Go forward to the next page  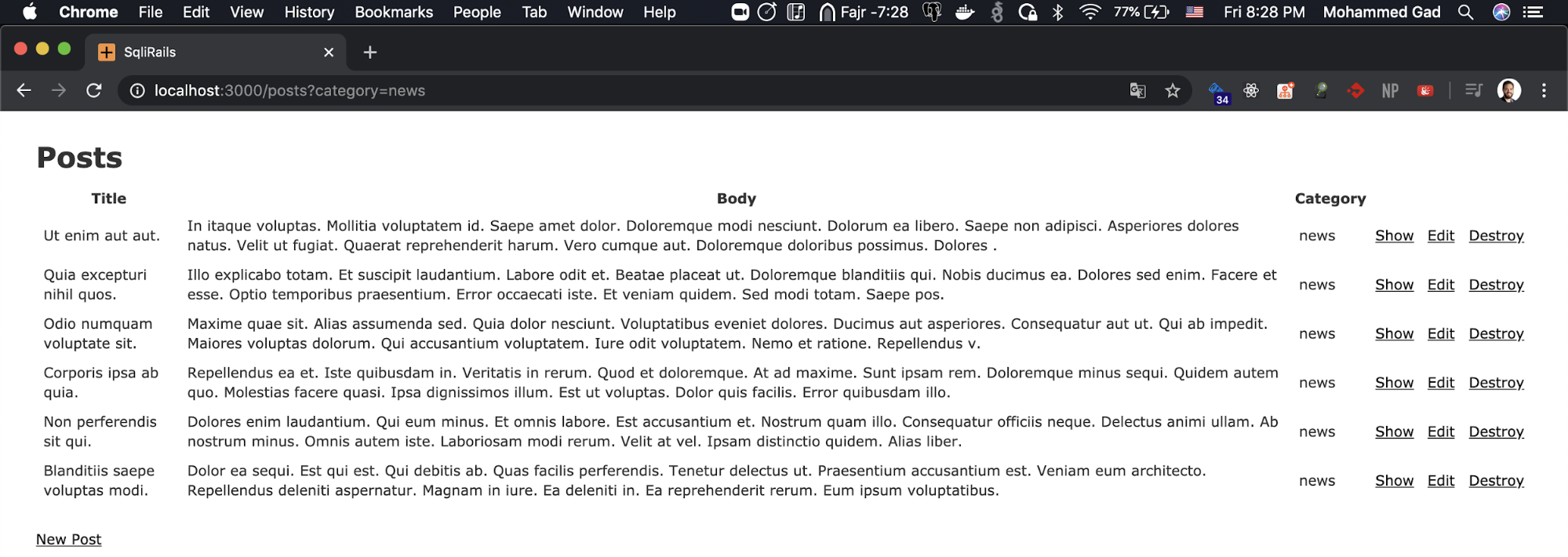59,91
